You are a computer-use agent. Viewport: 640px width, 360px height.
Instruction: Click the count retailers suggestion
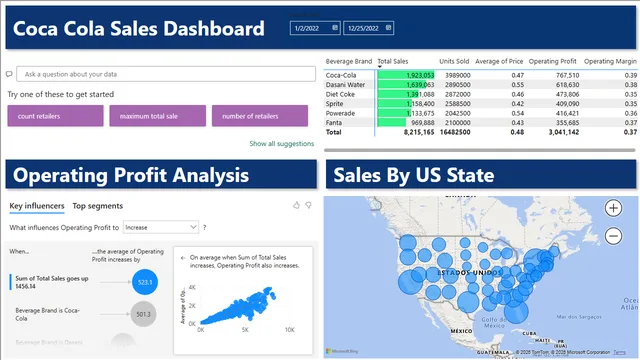(x=56, y=116)
